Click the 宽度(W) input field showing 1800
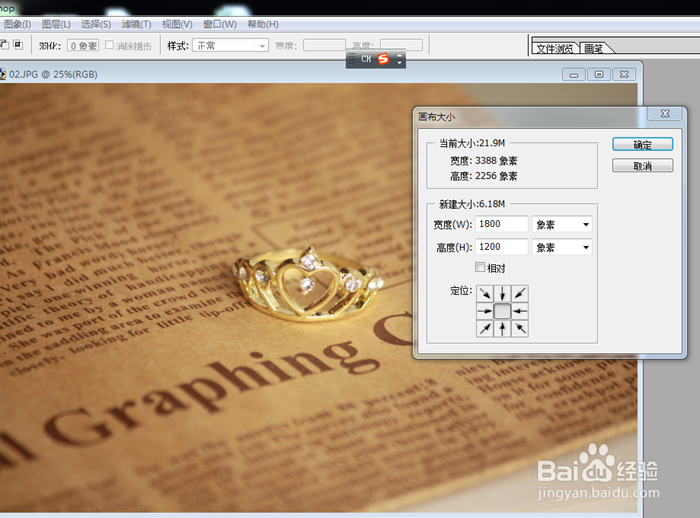The height and width of the screenshot is (518, 700). tap(502, 224)
